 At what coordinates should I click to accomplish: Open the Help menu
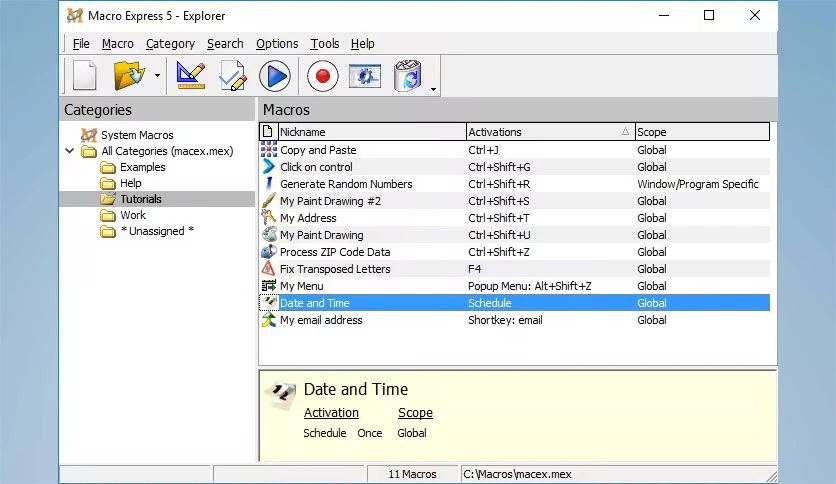click(x=363, y=44)
